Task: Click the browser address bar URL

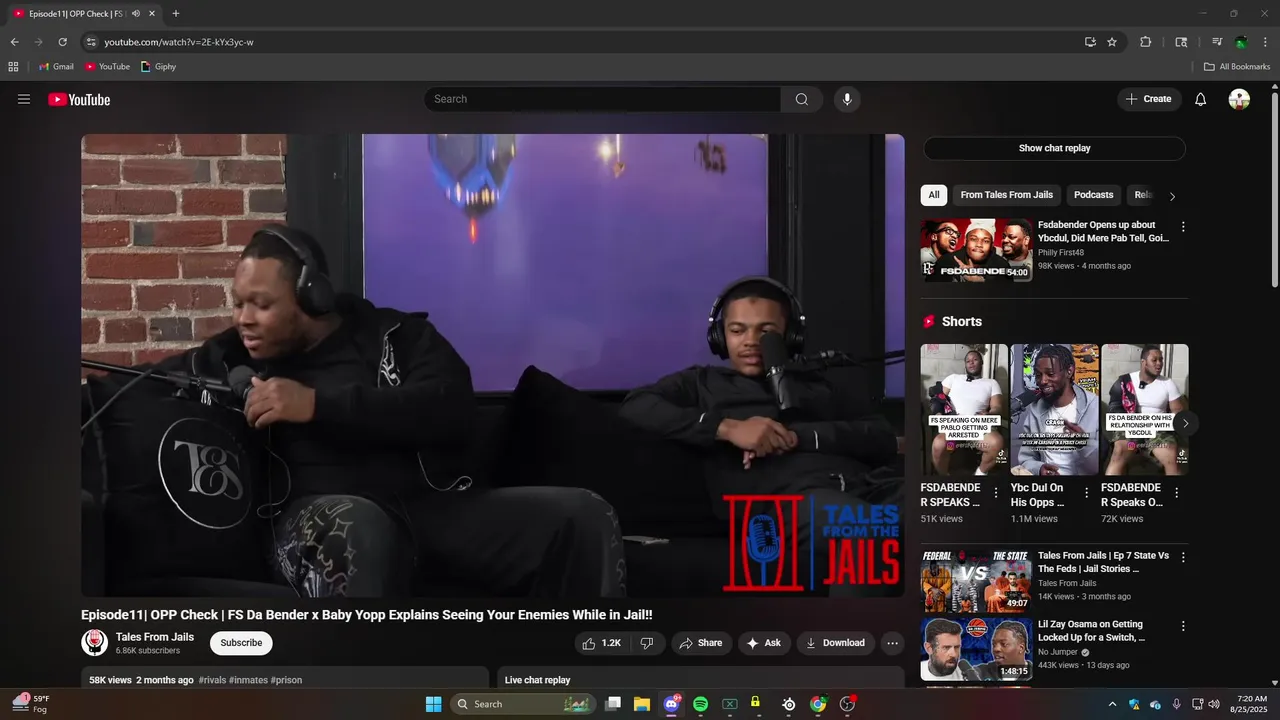Action: [x=179, y=42]
